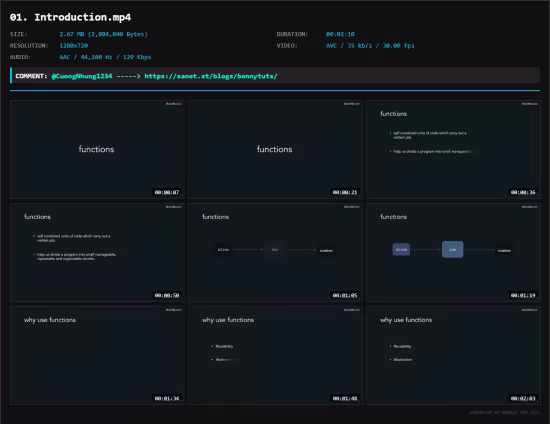Image resolution: width=550 pixels, height=424 pixels.
Task: Select the thumbnail at 00:00:21
Action: (275, 149)
